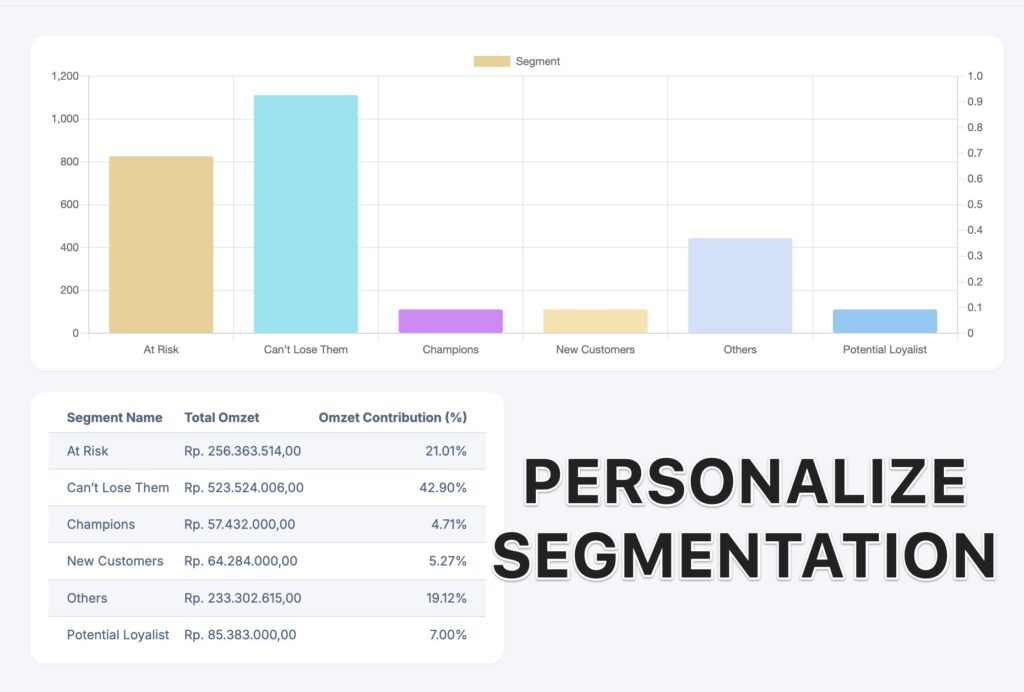The height and width of the screenshot is (692, 1024).
Task: Select the At Risk table row name
Action: click(88, 451)
